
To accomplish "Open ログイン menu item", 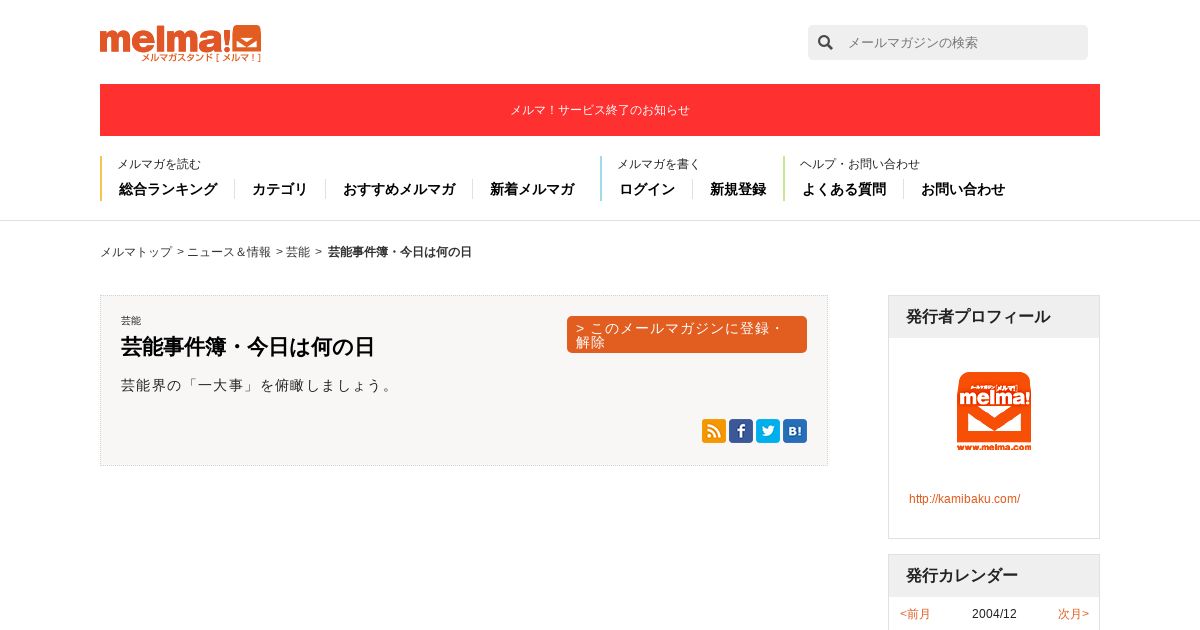I will (x=647, y=189).
